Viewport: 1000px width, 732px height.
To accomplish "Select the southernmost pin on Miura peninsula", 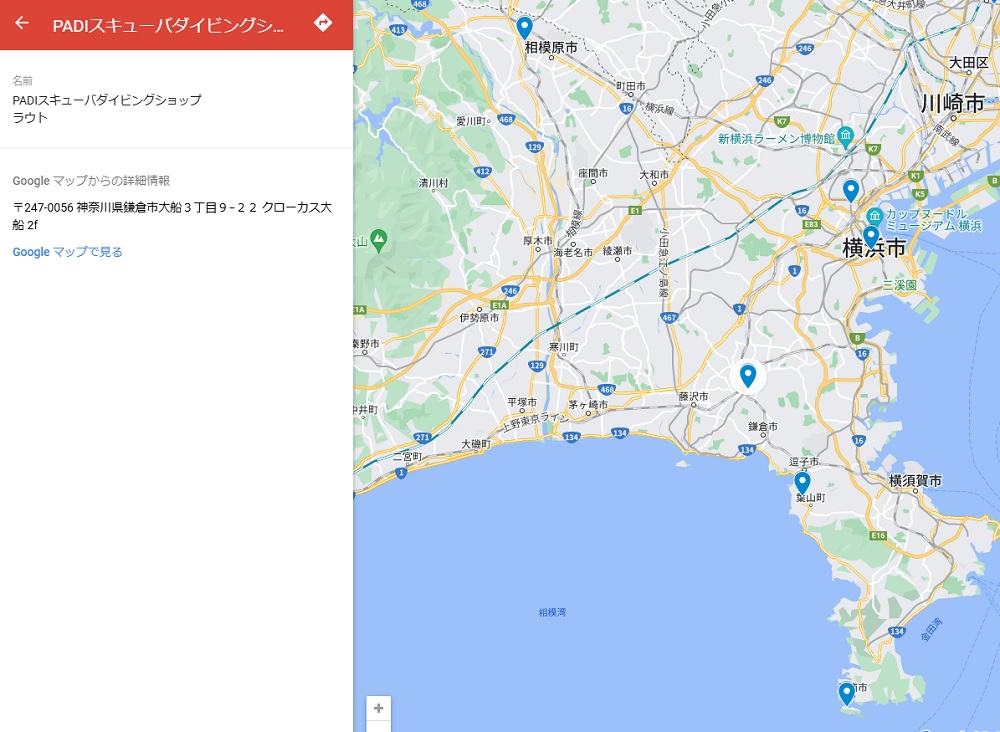I will 846,692.
